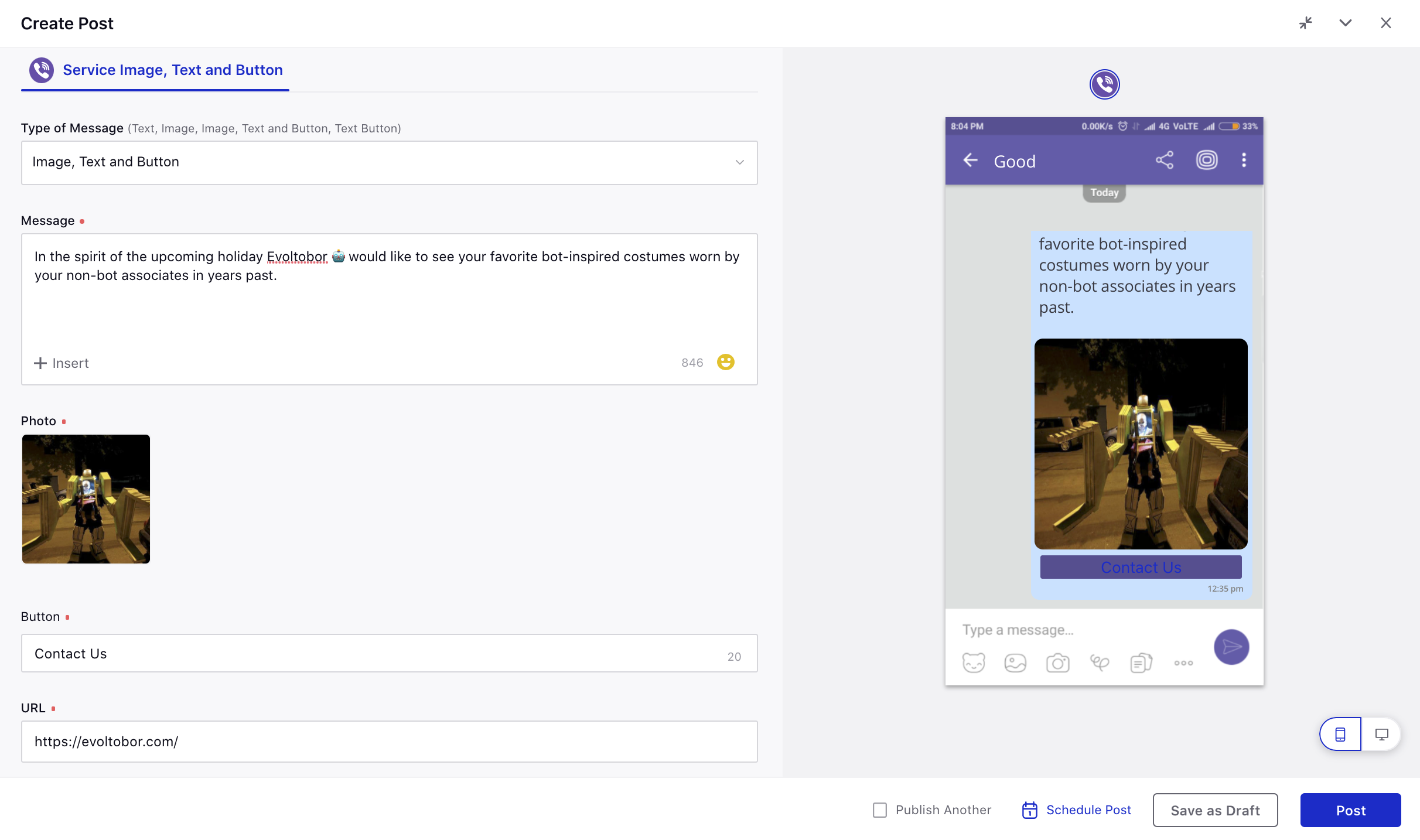Click the Viber channel icon in preview
Image resolution: width=1420 pixels, height=840 pixels.
(1104, 84)
